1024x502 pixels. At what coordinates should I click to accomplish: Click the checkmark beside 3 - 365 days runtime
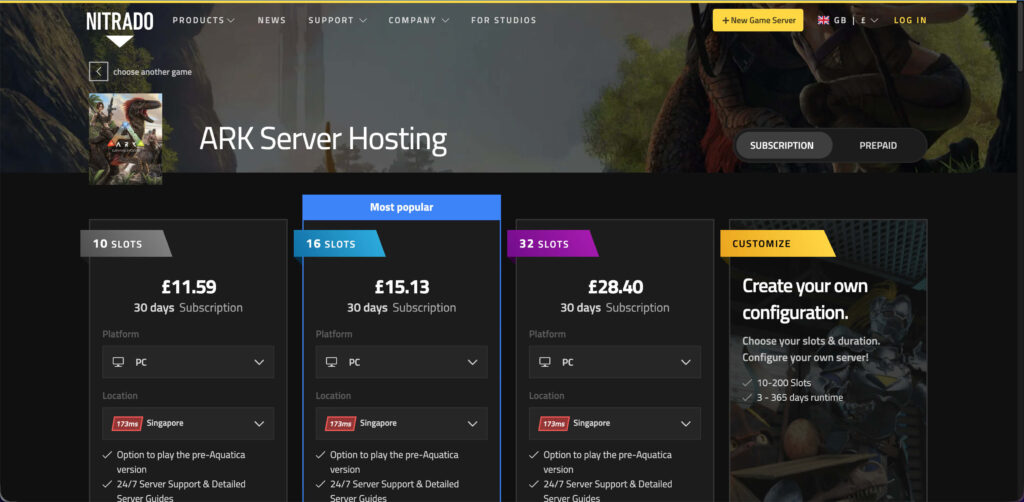pos(748,398)
